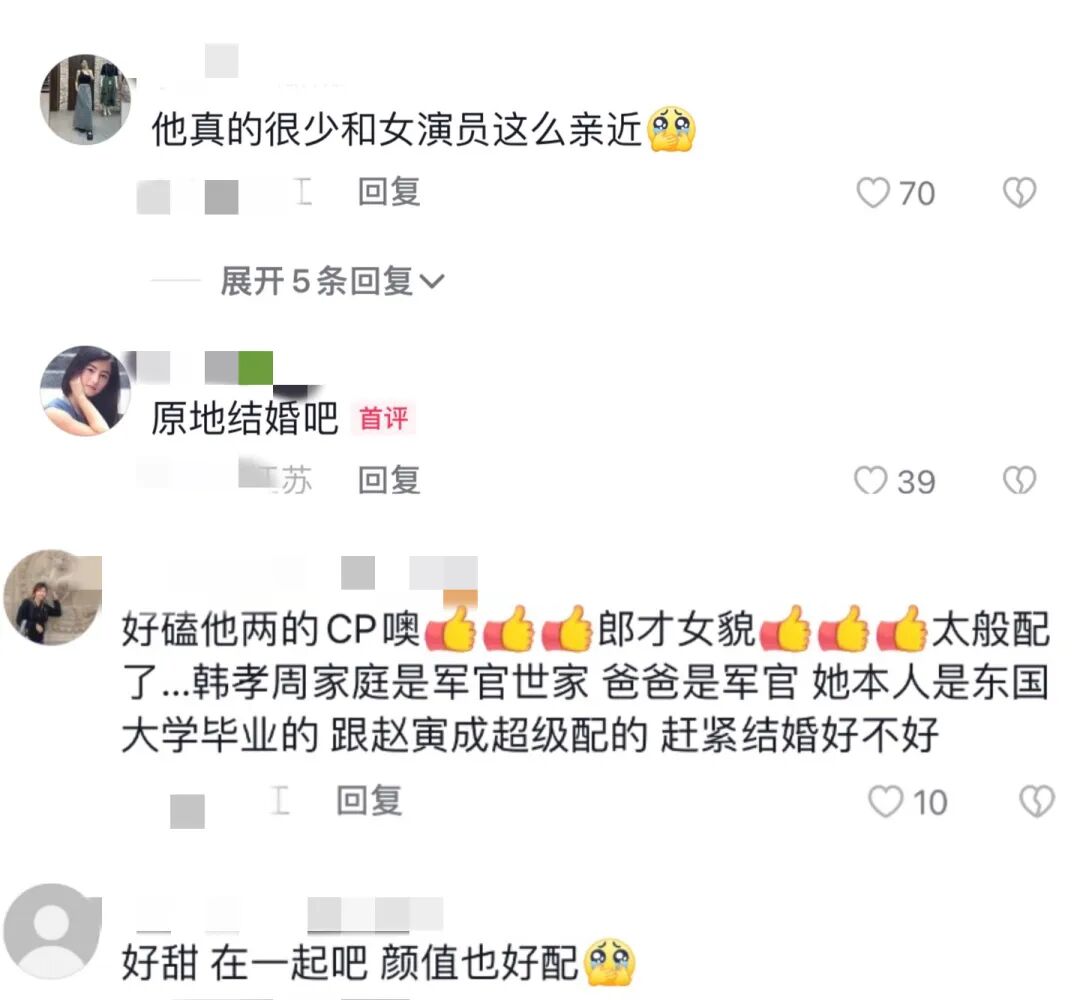The image size is (1080, 1000).
Task: Like the comment with 70 likes
Action: click(x=873, y=192)
